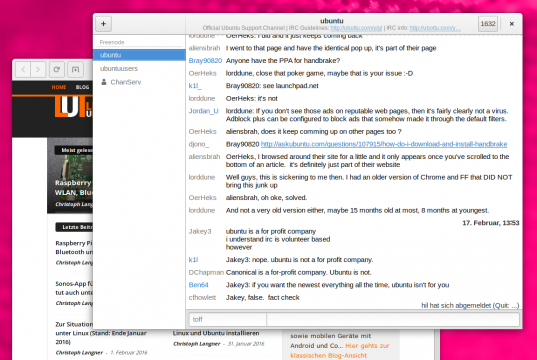This screenshot has height=360, width=537.
Task: Click the Ben64 nickname
Action: point(198,285)
